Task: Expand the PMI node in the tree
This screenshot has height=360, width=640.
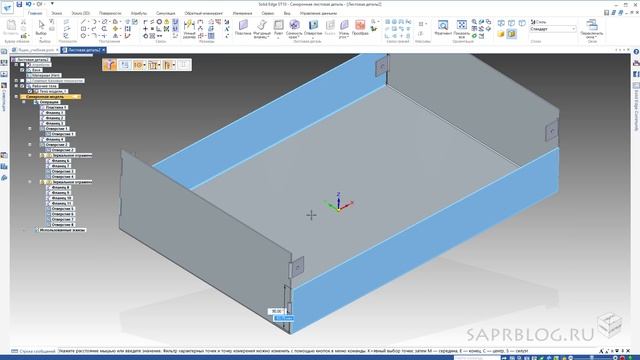Action: 16,65
